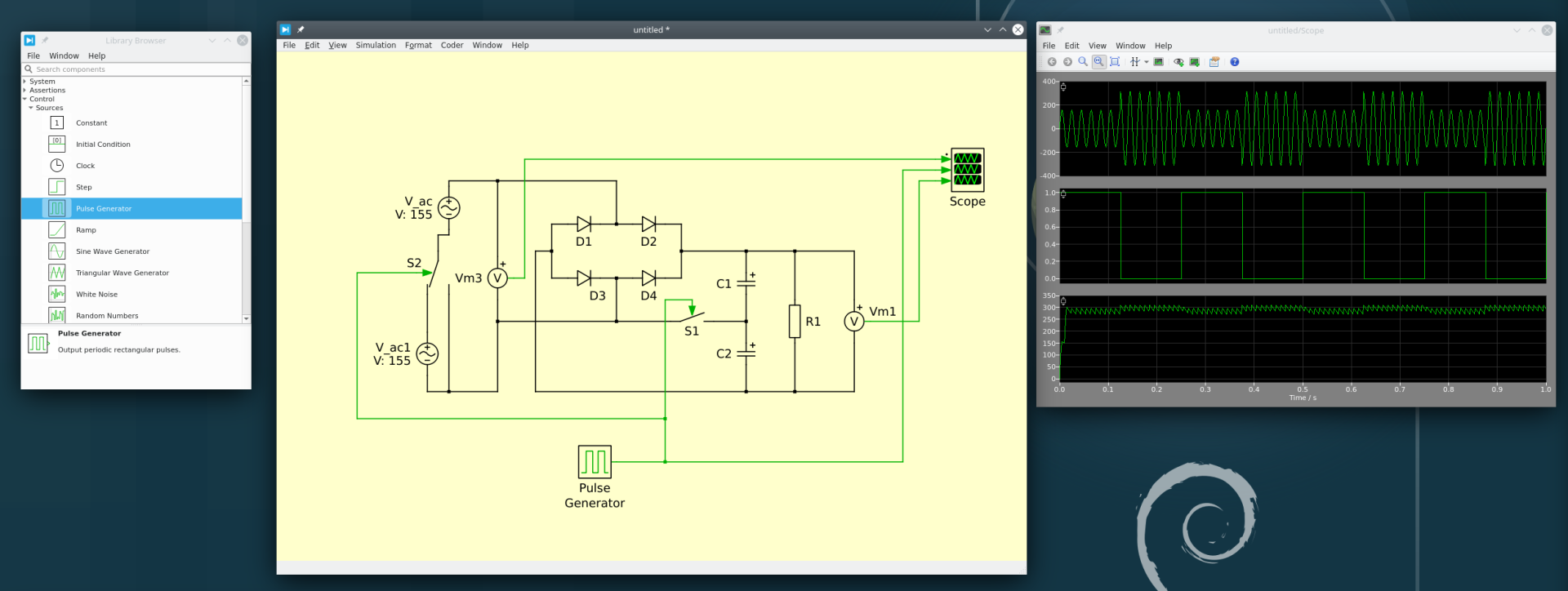Select the free zoom magnifier in Scope
The image size is (1568, 591).
1083,62
